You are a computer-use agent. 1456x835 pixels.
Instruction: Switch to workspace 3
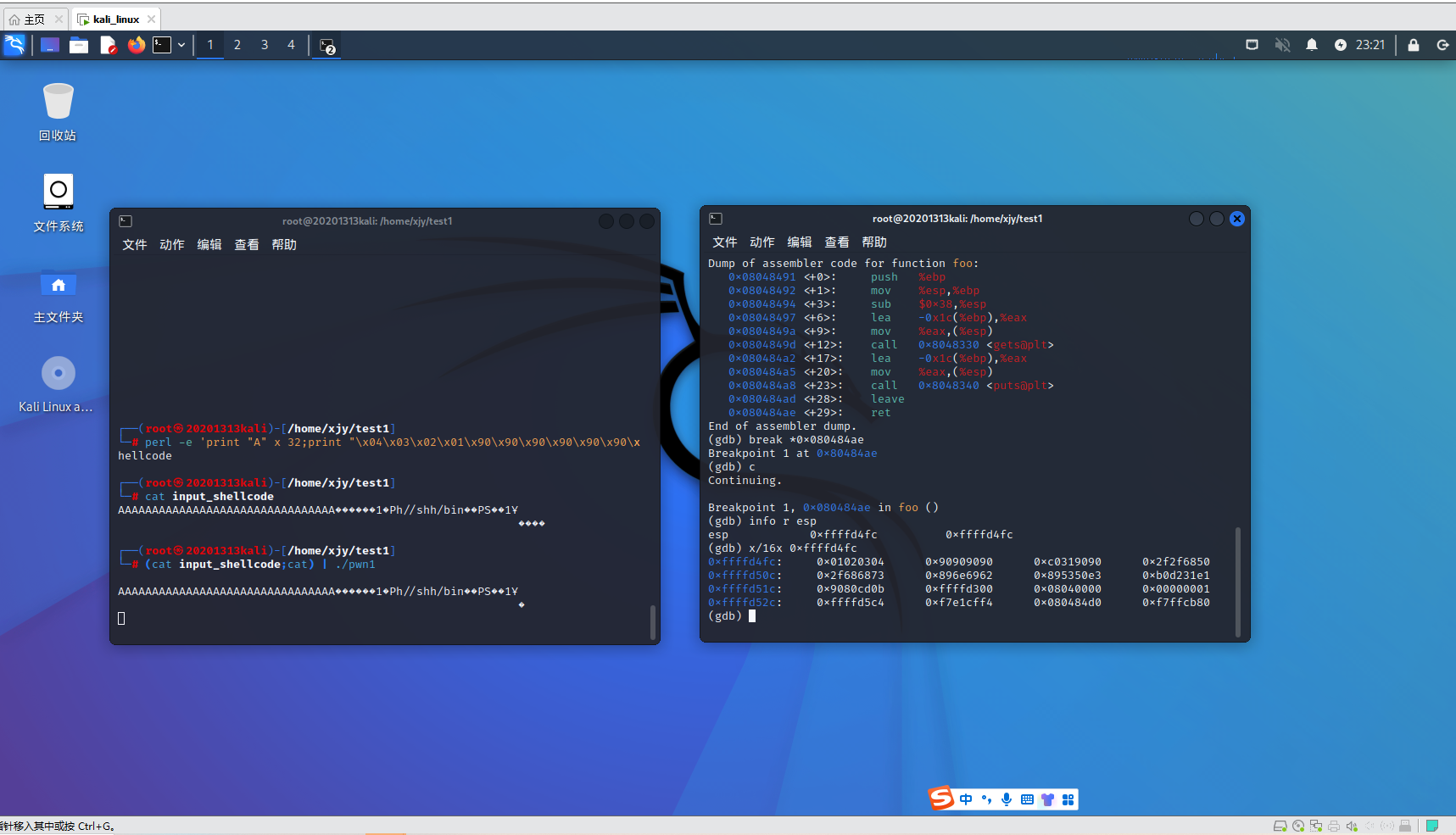point(265,45)
